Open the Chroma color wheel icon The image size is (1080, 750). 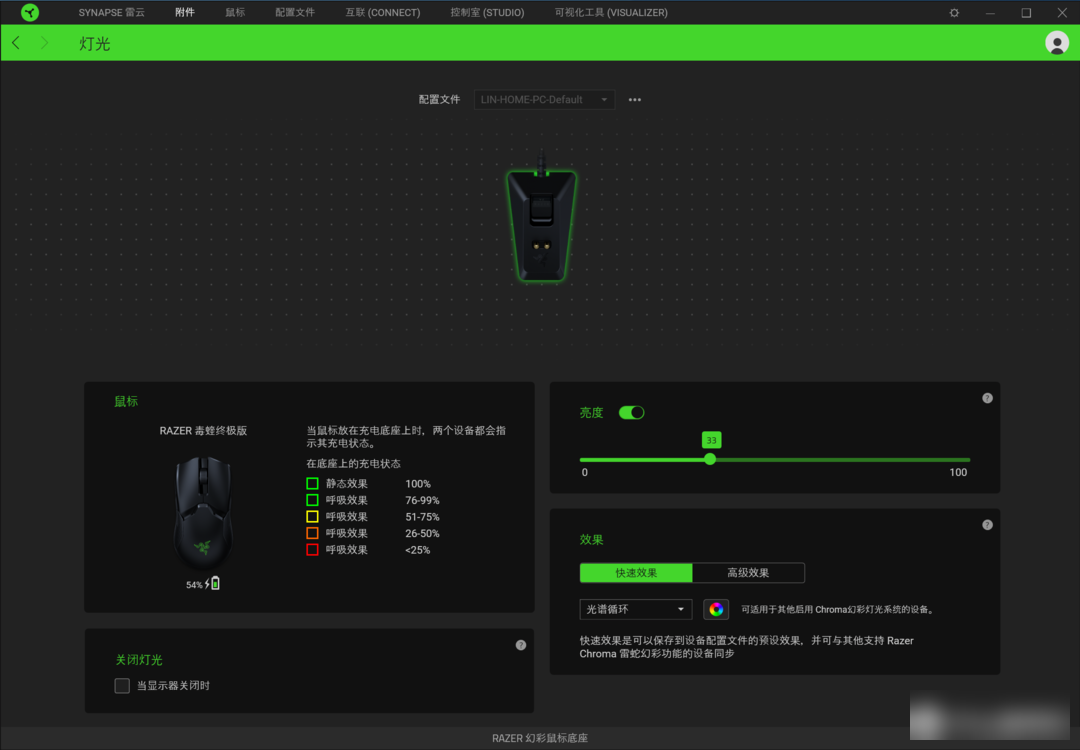point(715,609)
